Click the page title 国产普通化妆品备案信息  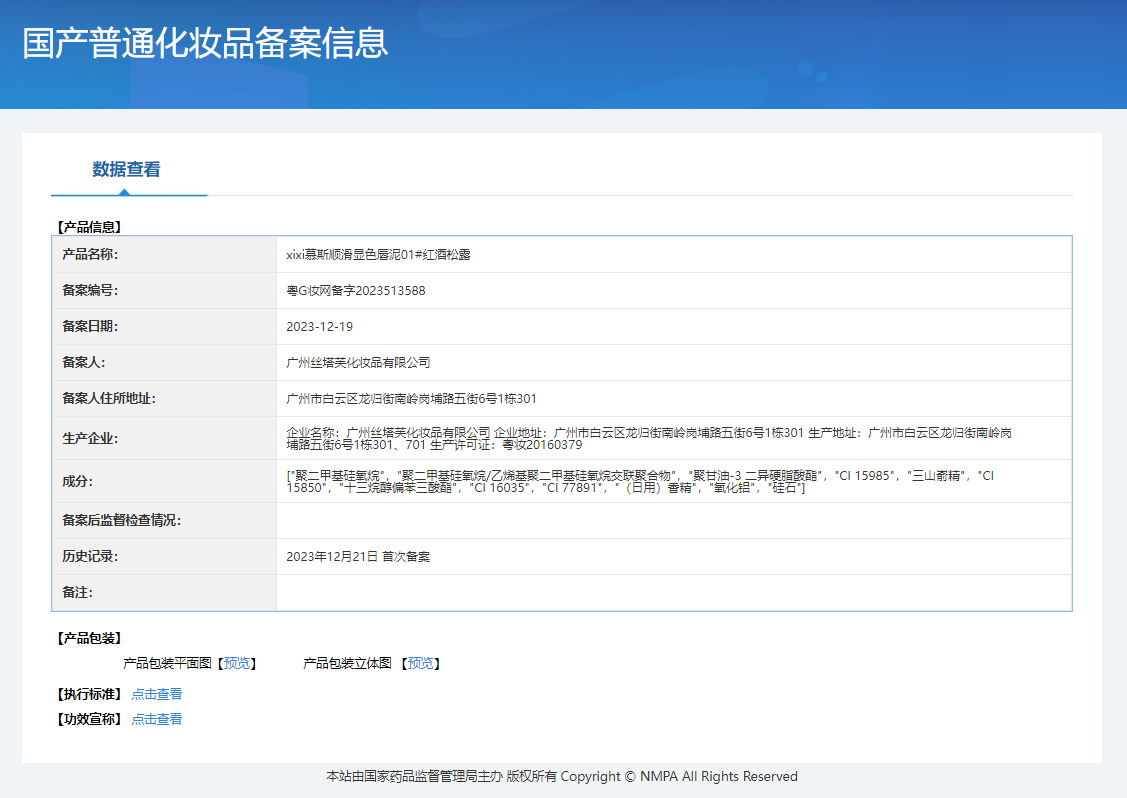[206, 43]
